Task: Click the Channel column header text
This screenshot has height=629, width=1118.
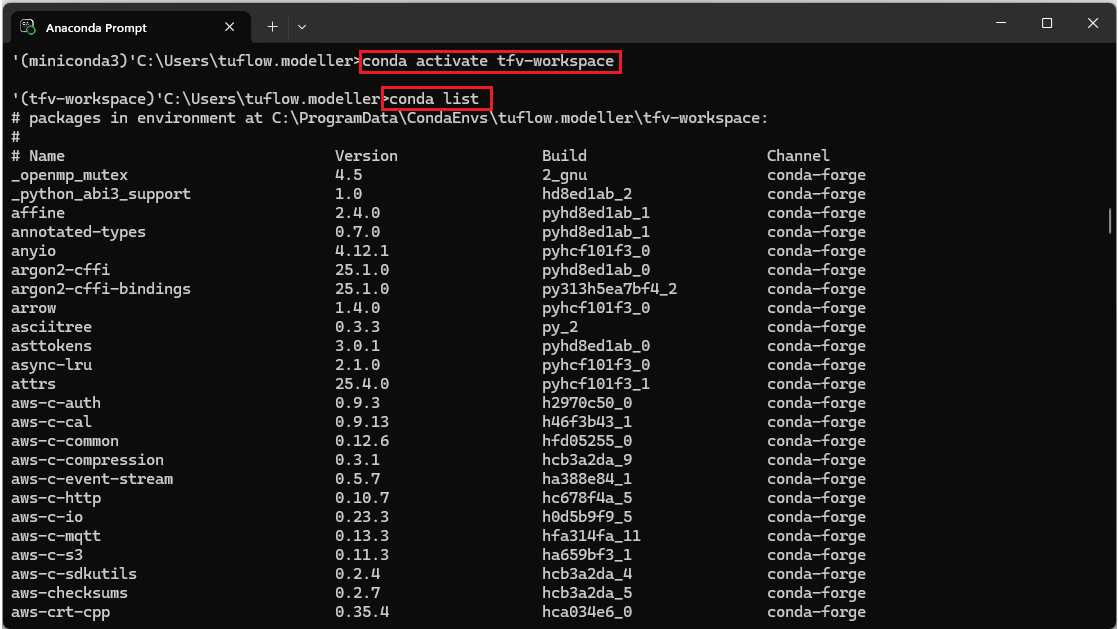Action: pos(798,156)
